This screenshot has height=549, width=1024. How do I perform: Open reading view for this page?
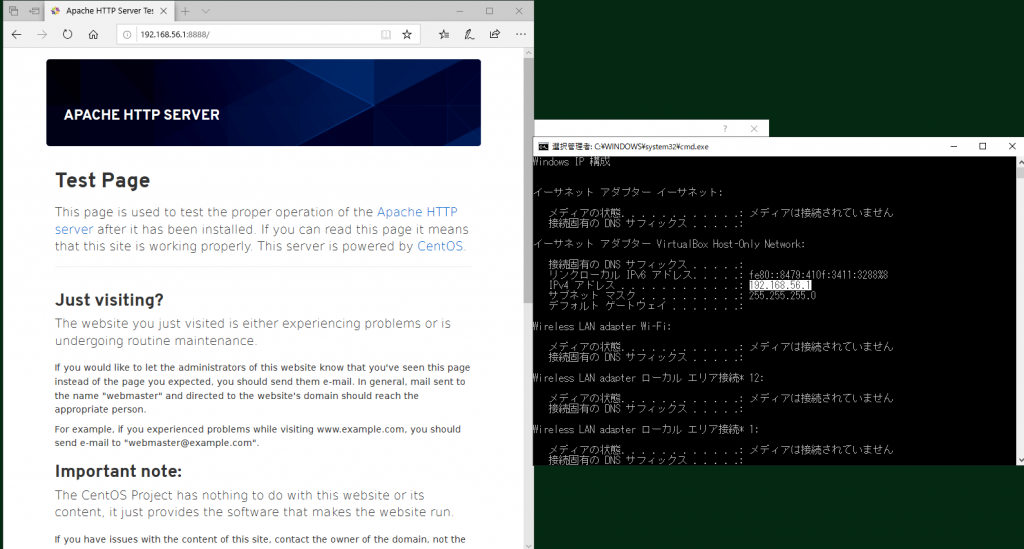[x=386, y=35]
